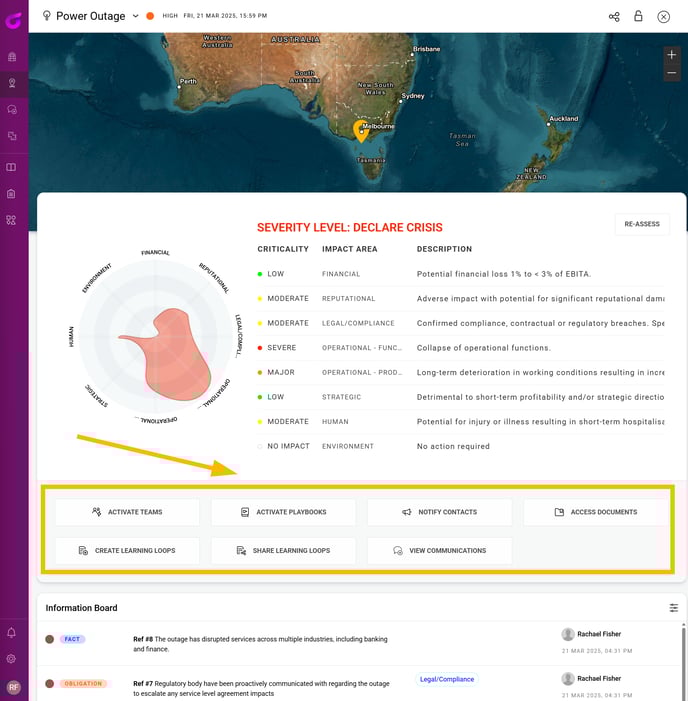Click the yellow Melbourne map pin

[360, 131]
